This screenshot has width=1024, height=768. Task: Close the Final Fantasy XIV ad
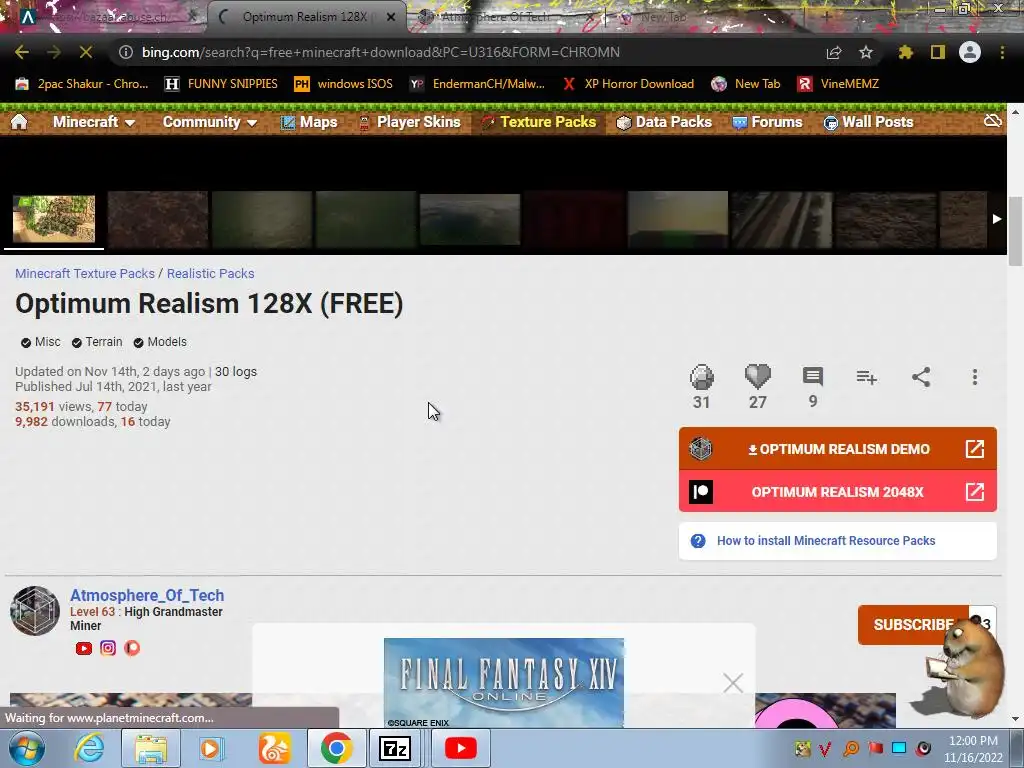tap(733, 683)
